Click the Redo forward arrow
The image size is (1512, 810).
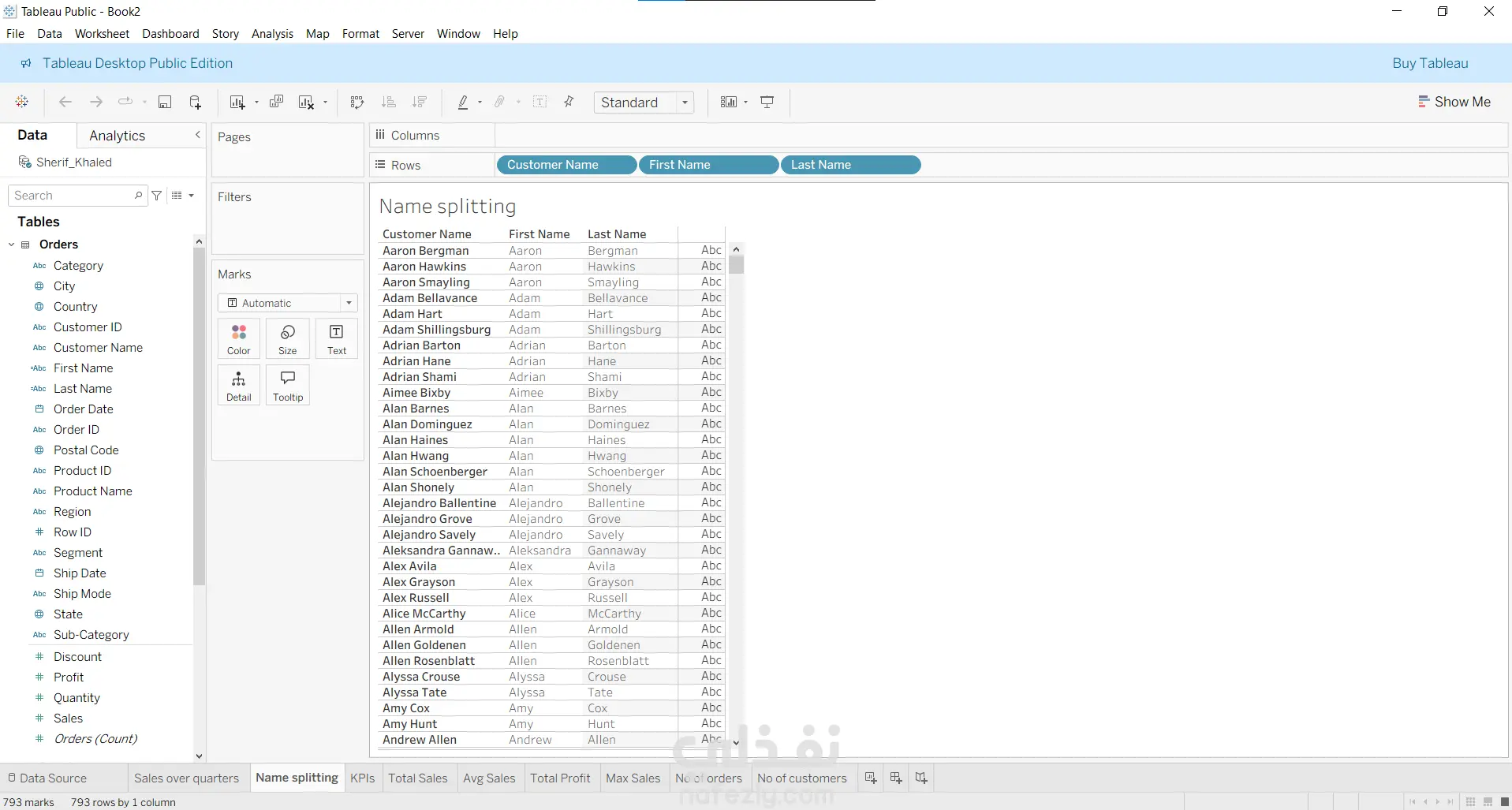click(96, 102)
